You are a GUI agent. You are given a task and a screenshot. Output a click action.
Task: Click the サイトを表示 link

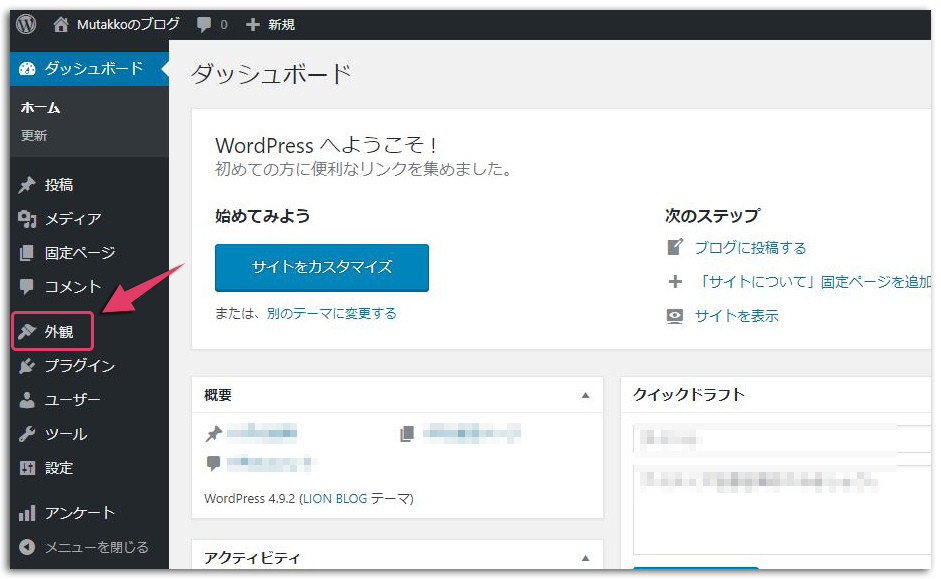tap(736, 316)
